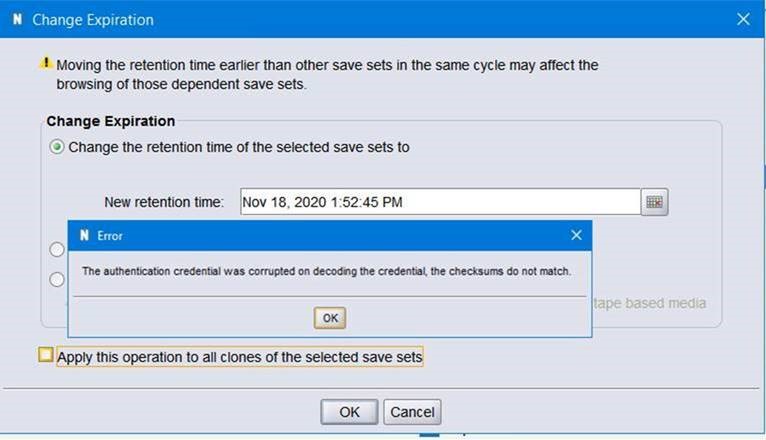The height and width of the screenshot is (440, 766).
Task: Select 'Change the retention time' radio button
Action: tap(57, 147)
